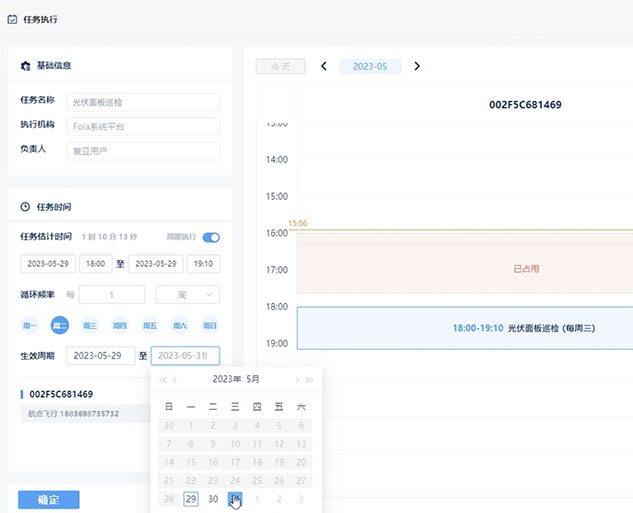Click the 基础信息 section icon
This screenshot has height=513, width=633.
[x=25, y=66]
